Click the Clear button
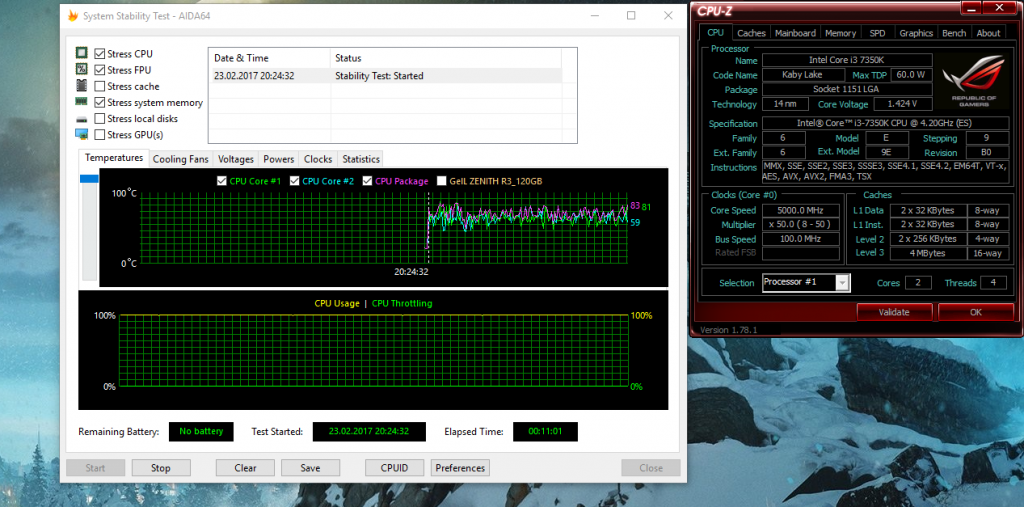This screenshot has height=507, width=1024. 246,468
